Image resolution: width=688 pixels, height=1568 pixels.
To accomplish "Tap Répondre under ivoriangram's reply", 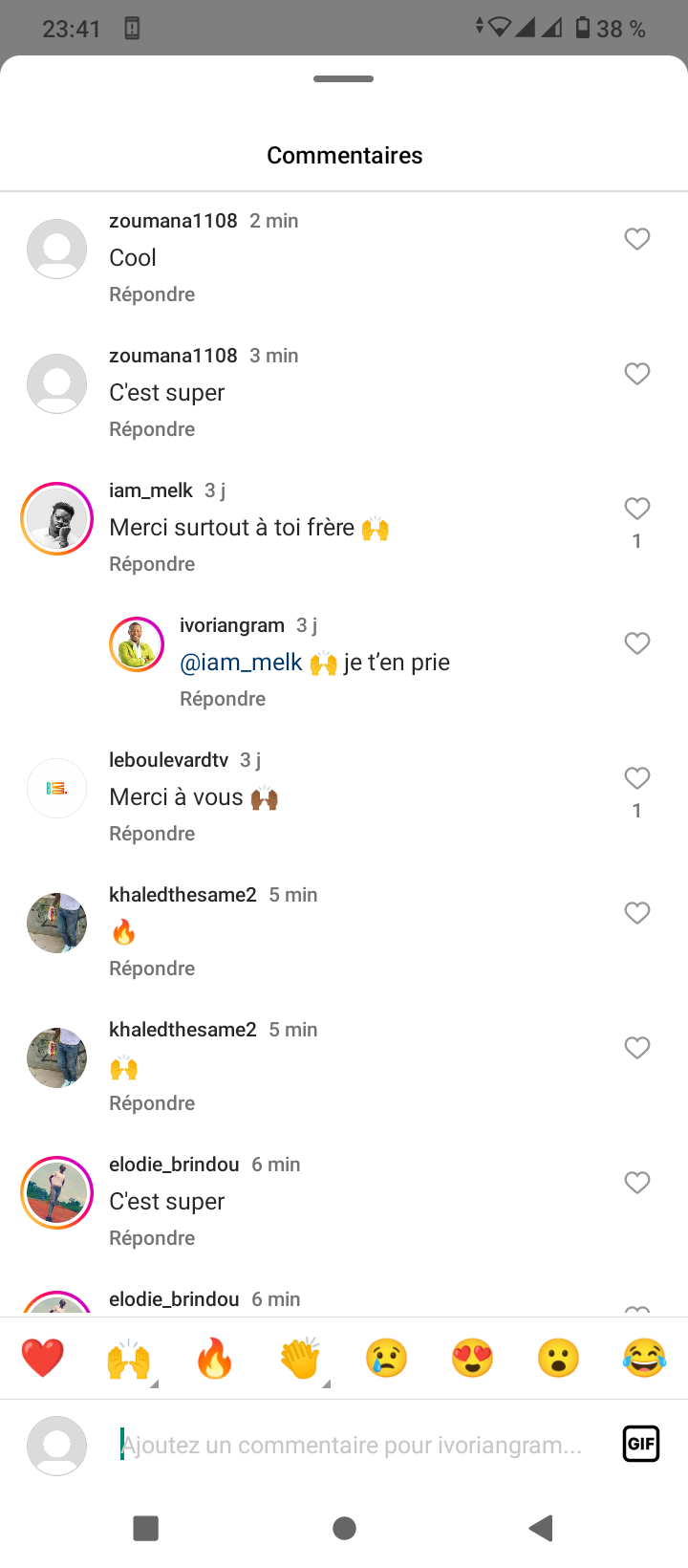I will tap(223, 699).
